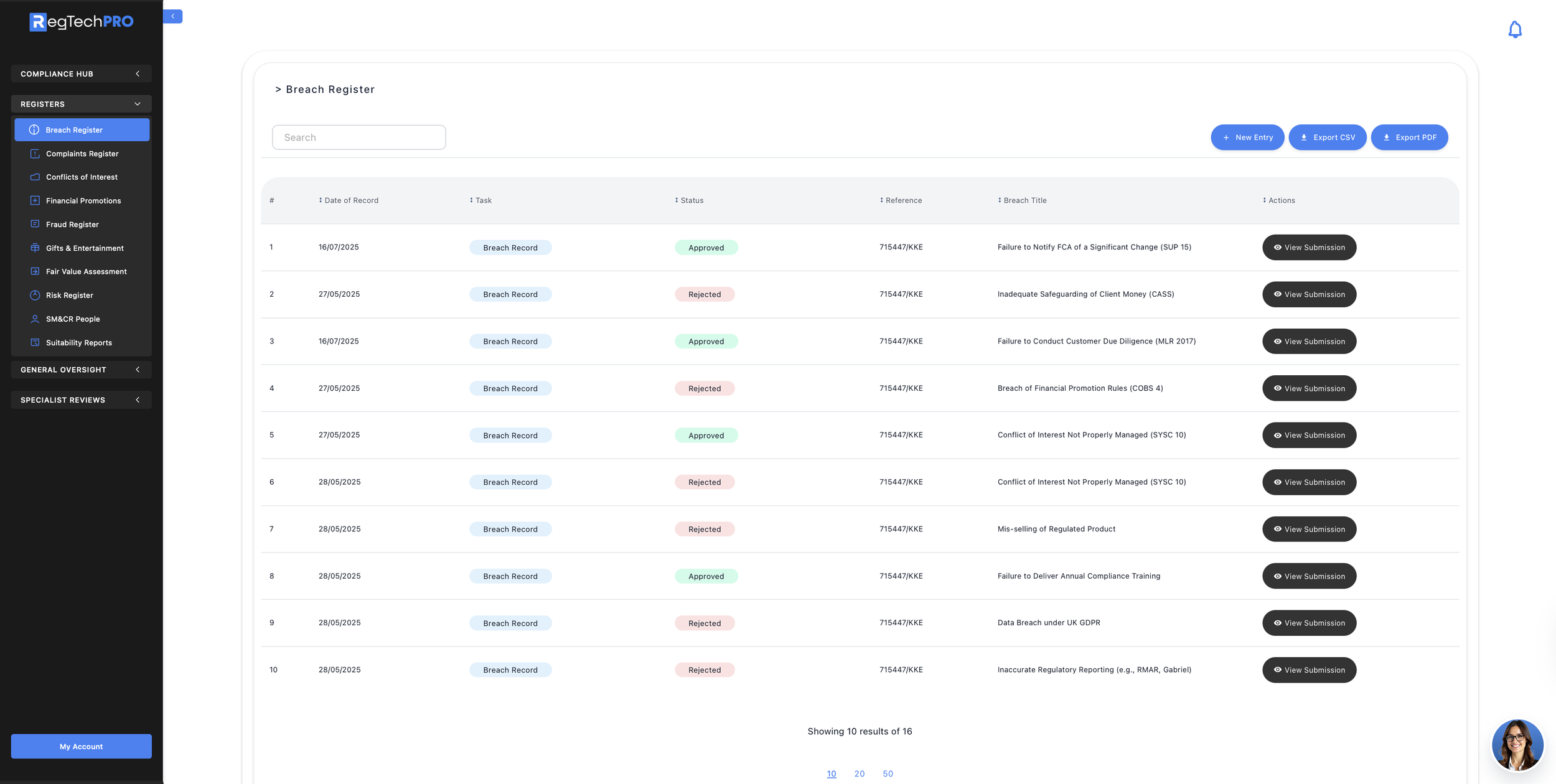Show 50 results per page
The width and height of the screenshot is (1556, 784).
click(888, 773)
